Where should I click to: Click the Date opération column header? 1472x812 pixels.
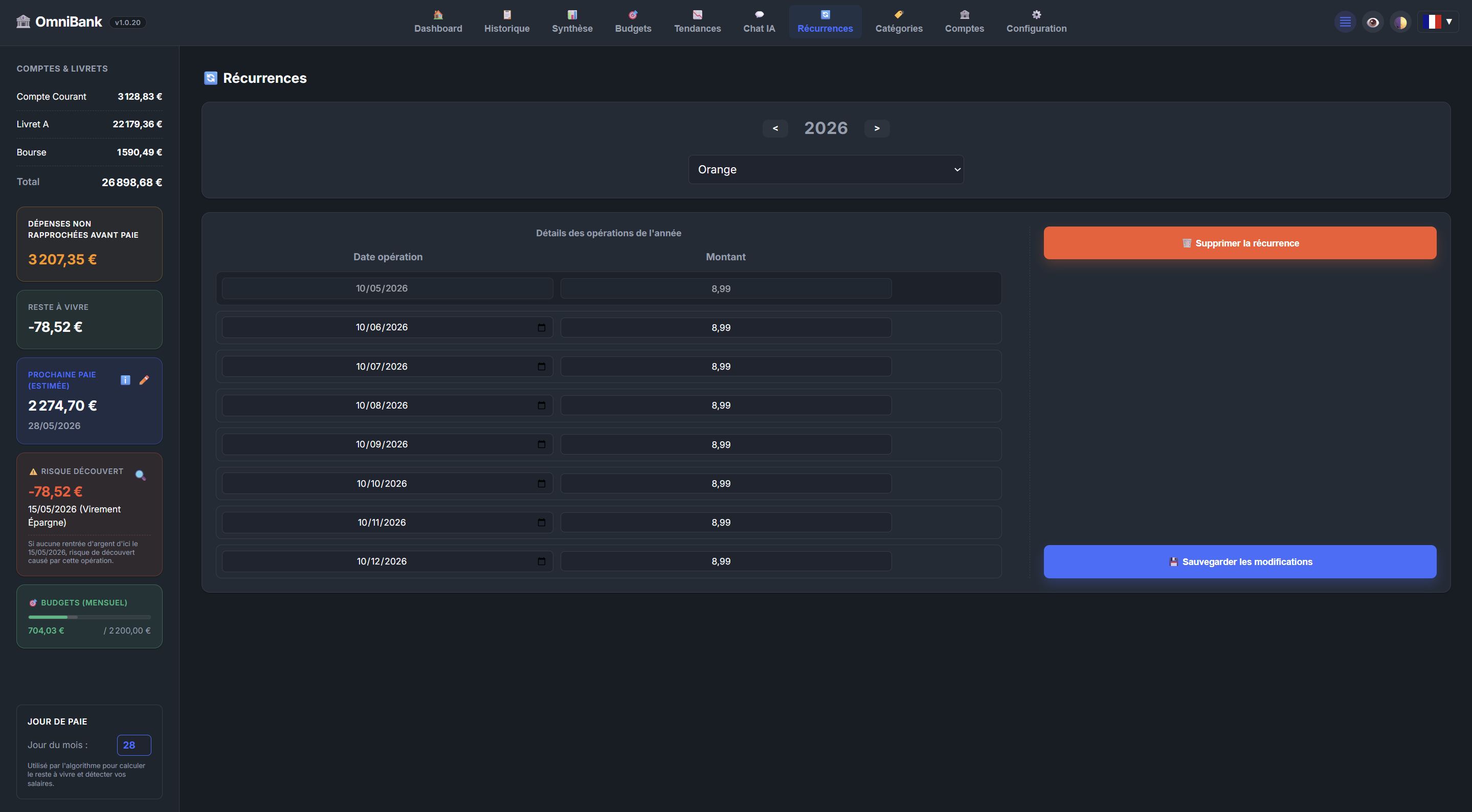pyautogui.click(x=388, y=257)
